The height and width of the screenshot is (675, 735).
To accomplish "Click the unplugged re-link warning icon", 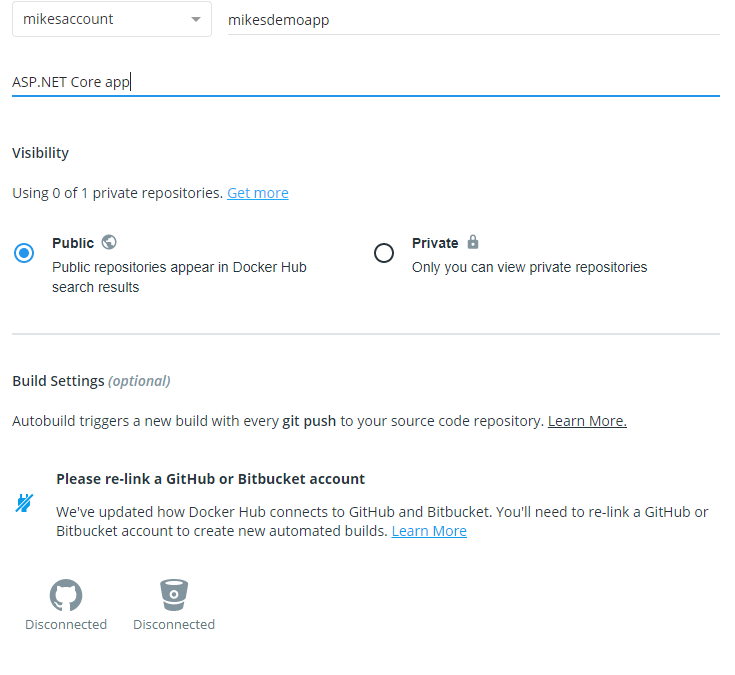I will coord(24,503).
